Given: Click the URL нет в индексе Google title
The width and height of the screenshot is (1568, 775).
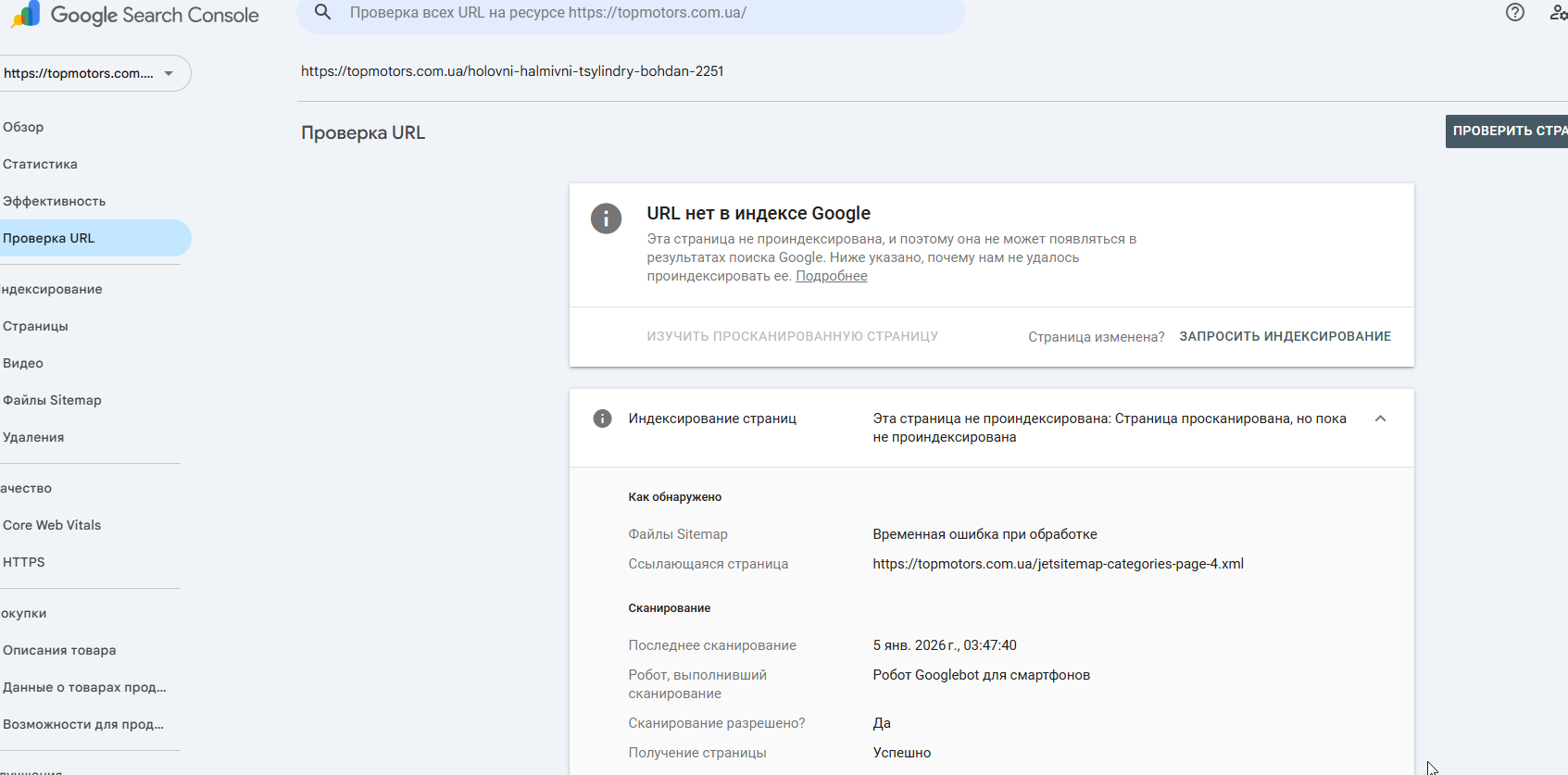Looking at the screenshot, I should pos(759,213).
